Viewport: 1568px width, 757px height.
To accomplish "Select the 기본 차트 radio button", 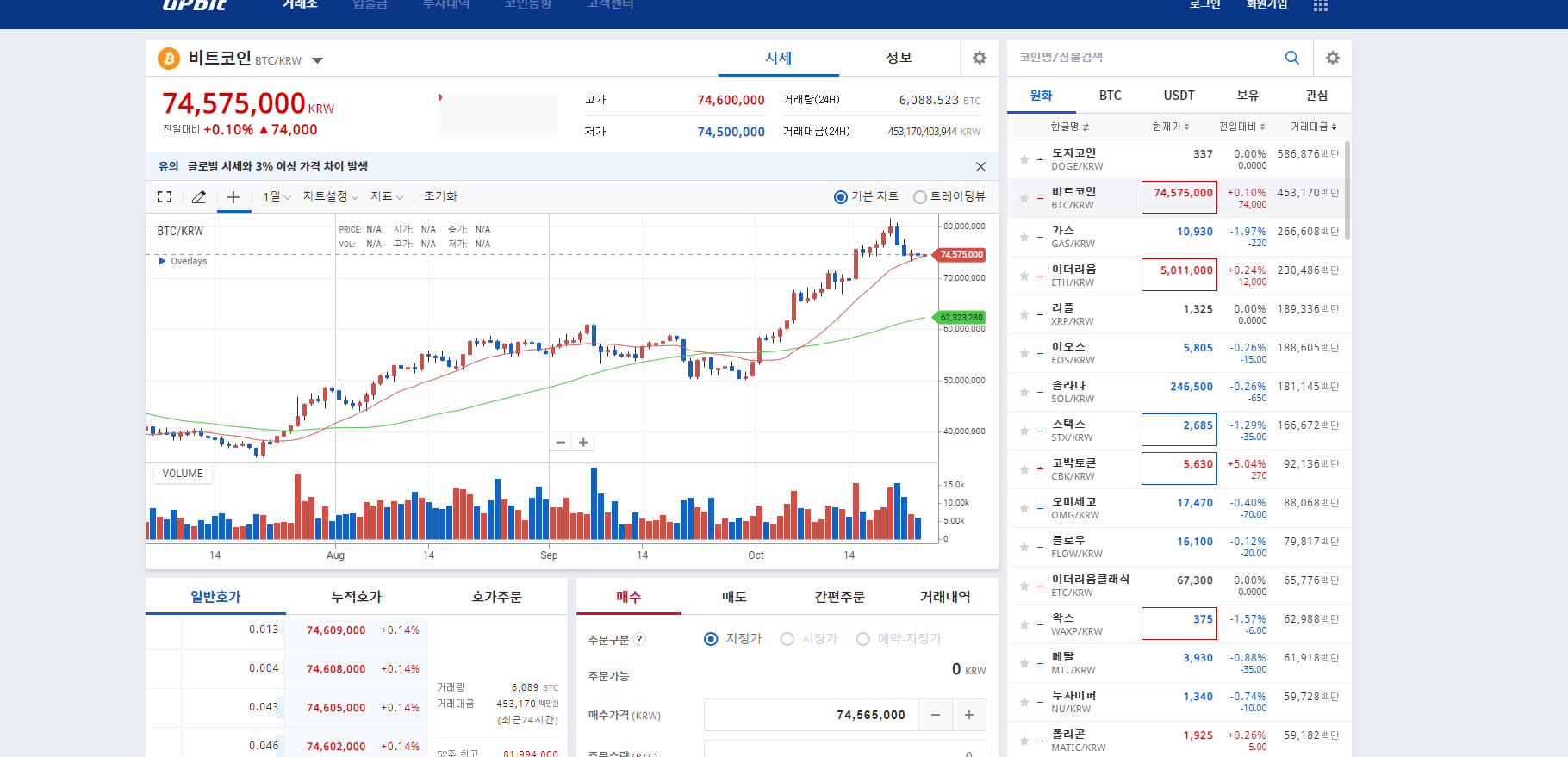I will coord(841,197).
